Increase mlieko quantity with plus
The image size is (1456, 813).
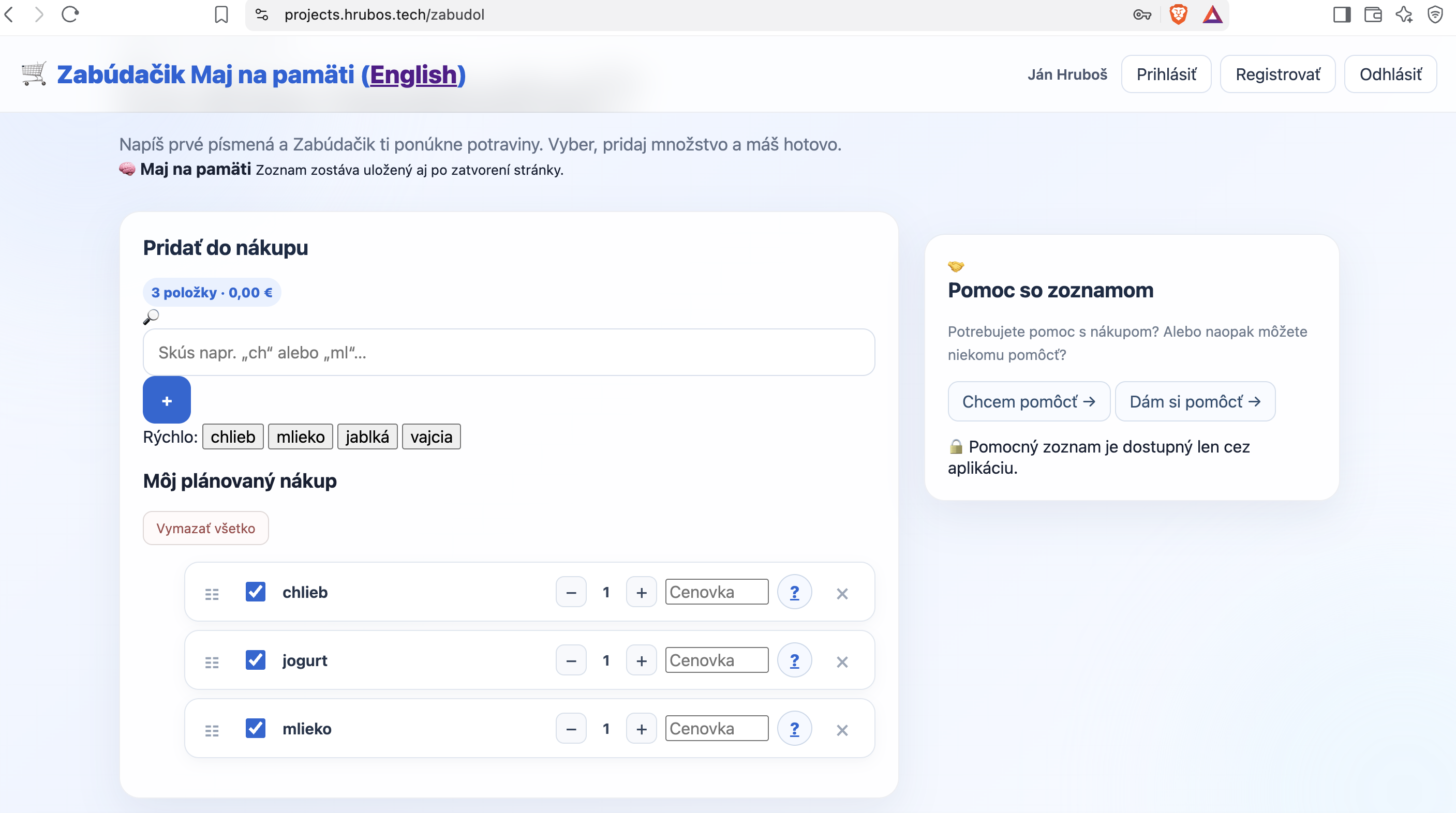(642, 729)
